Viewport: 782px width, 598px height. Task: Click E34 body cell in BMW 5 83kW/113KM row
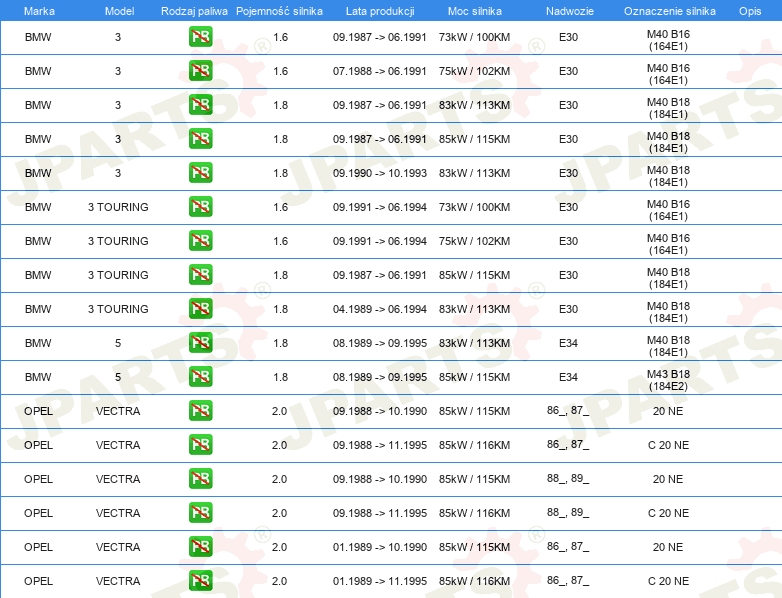pyautogui.click(x=568, y=343)
